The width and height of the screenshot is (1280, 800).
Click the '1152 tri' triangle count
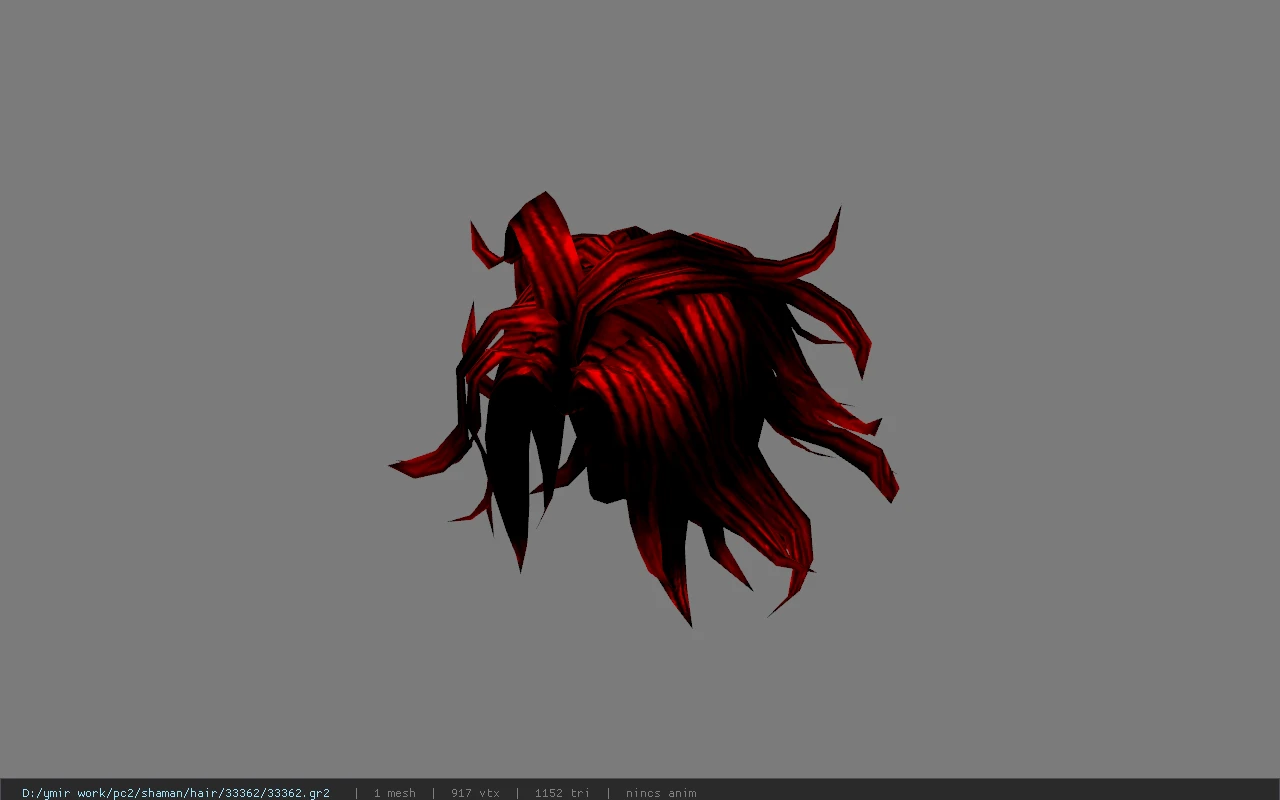[562, 793]
